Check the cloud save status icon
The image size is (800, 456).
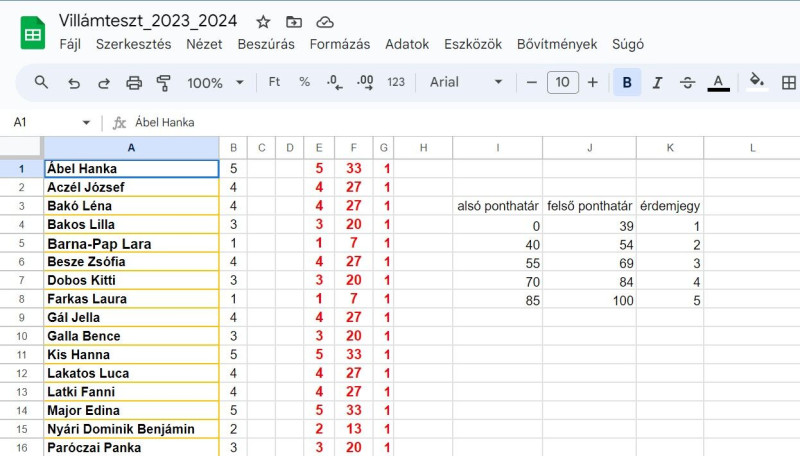click(x=325, y=22)
